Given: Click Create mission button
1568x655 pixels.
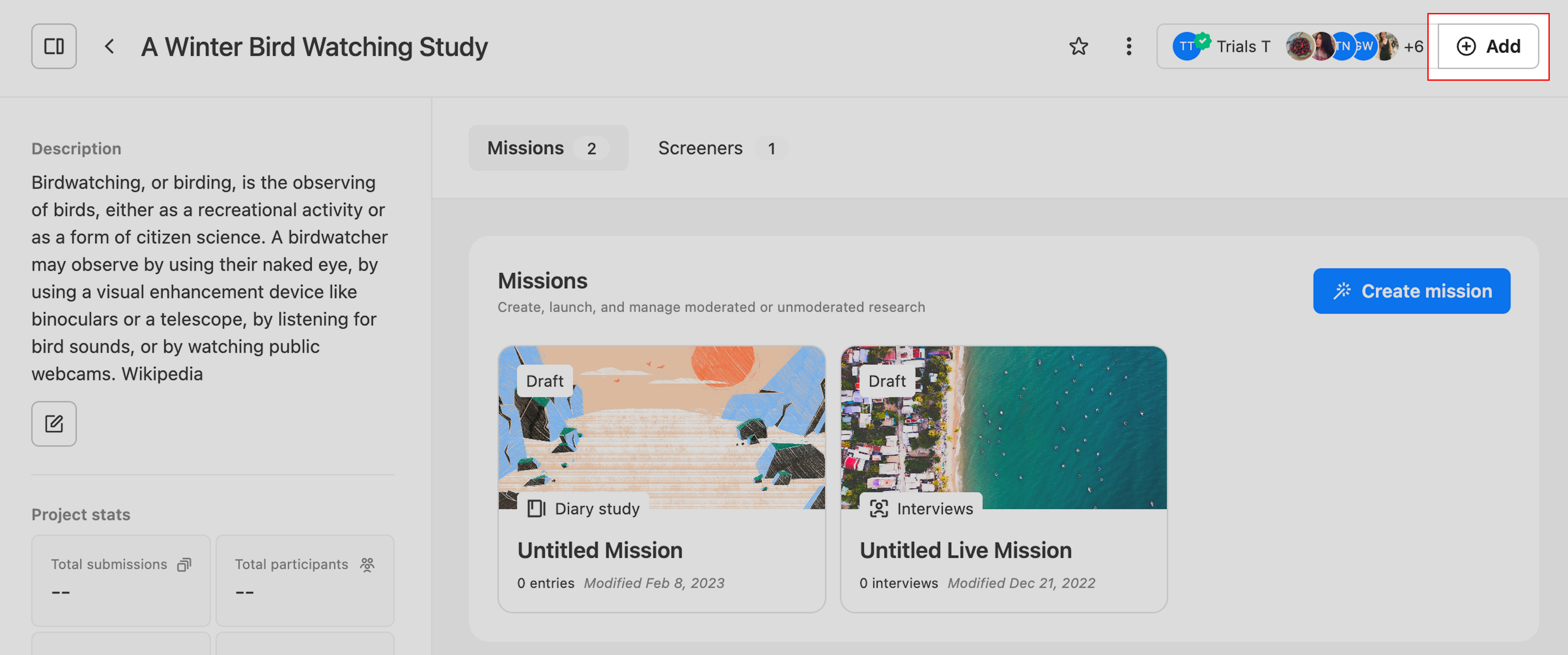Looking at the screenshot, I should pos(1411,291).
